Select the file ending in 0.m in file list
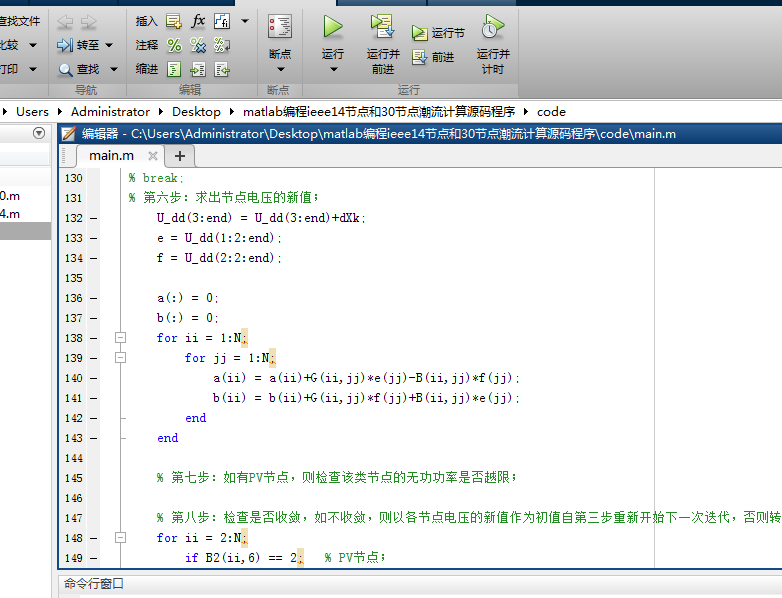The width and height of the screenshot is (782, 598). 10,196
